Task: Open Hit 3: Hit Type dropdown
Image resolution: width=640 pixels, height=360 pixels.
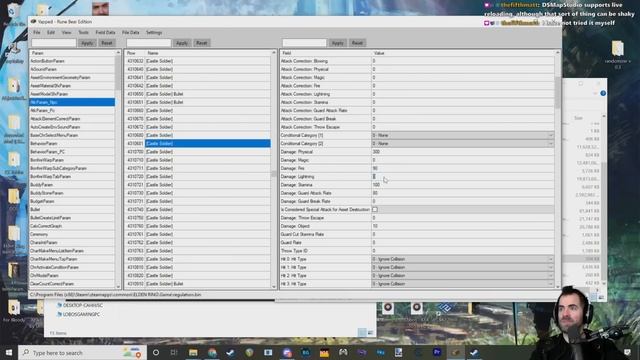Action: pyautogui.click(x=462, y=284)
